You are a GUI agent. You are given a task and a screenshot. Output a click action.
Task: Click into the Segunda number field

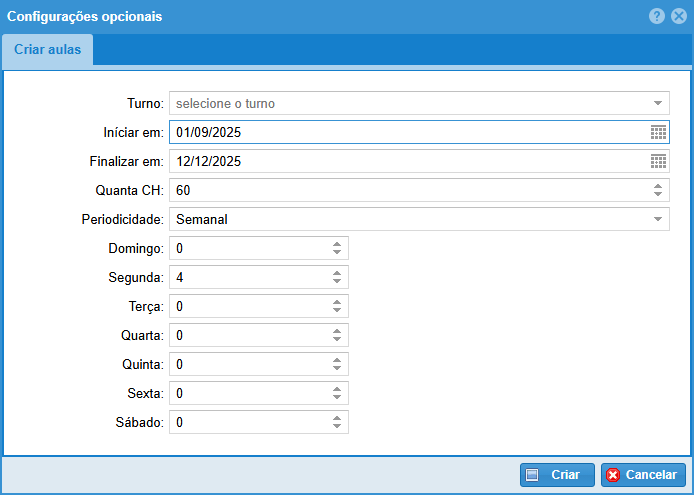click(248, 277)
